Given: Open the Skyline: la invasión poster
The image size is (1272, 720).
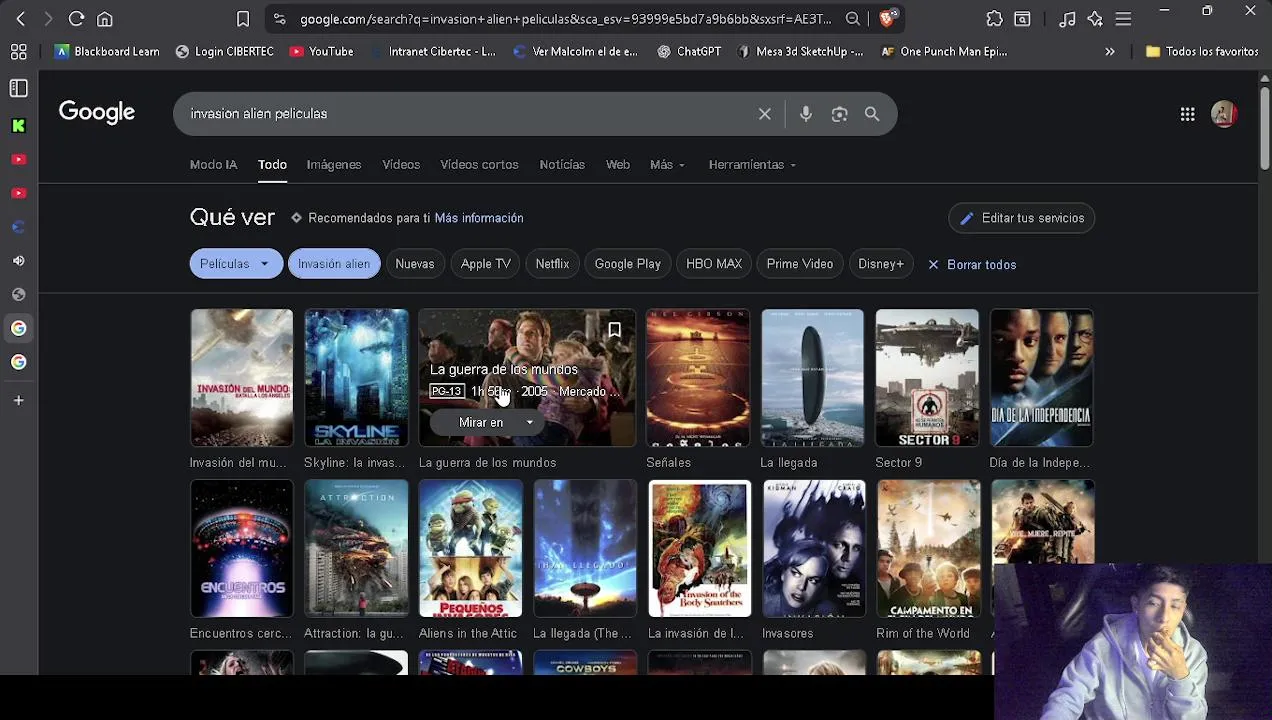Looking at the screenshot, I should point(356,378).
